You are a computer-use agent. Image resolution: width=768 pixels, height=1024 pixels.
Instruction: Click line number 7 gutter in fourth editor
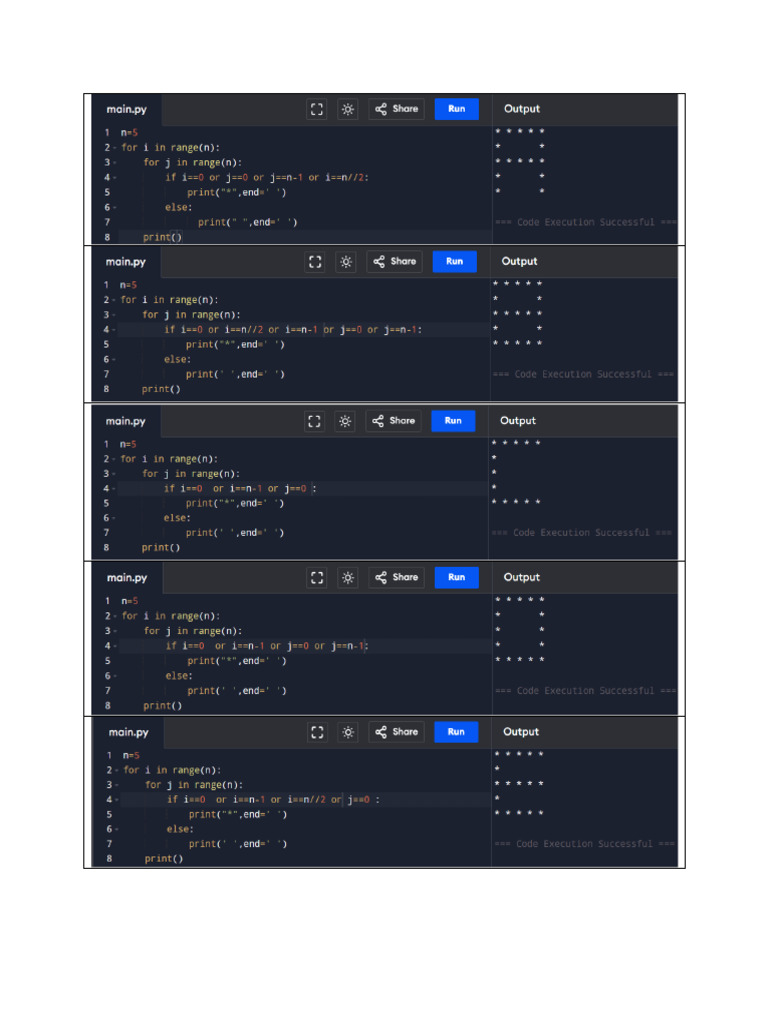click(108, 691)
